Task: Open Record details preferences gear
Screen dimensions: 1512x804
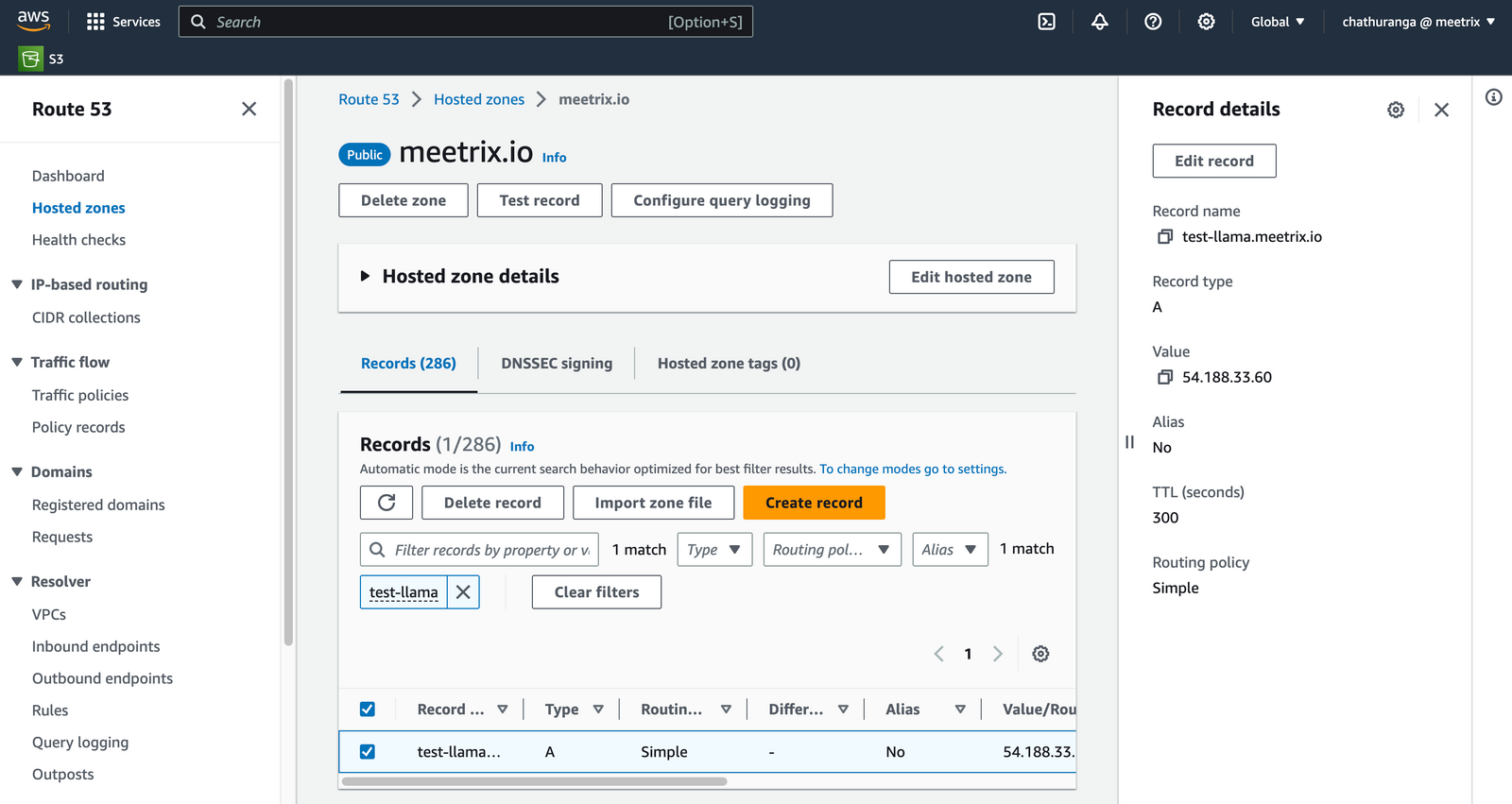Action: pyautogui.click(x=1396, y=110)
